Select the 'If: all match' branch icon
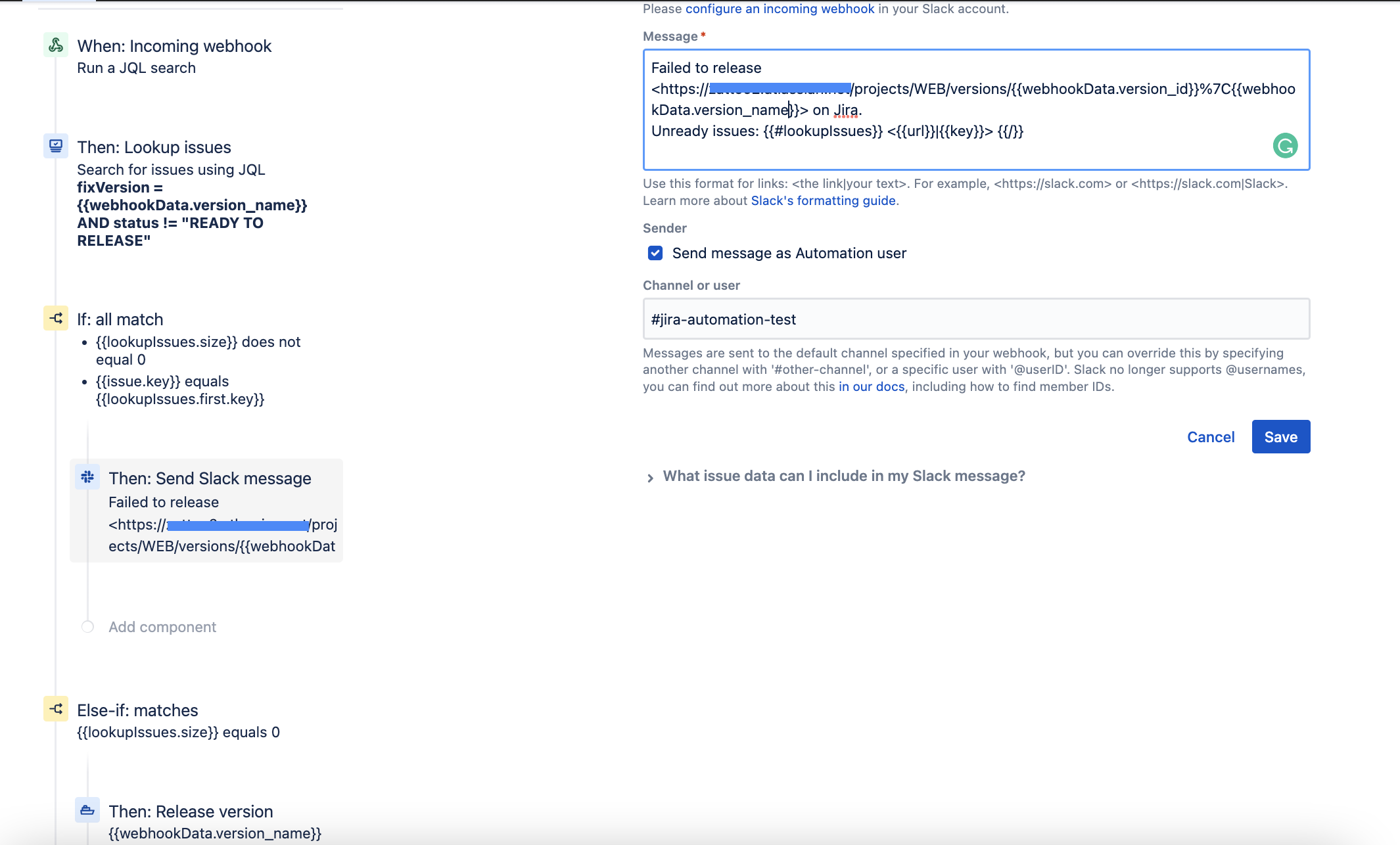1400x845 pixels. [56, 317]
